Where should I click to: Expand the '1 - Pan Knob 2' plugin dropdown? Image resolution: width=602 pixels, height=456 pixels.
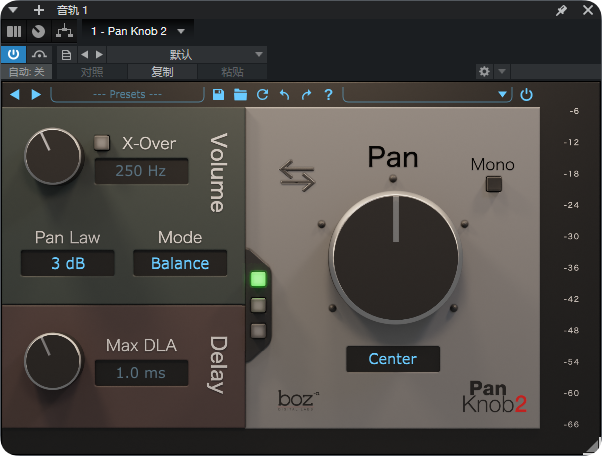point(181,31)
